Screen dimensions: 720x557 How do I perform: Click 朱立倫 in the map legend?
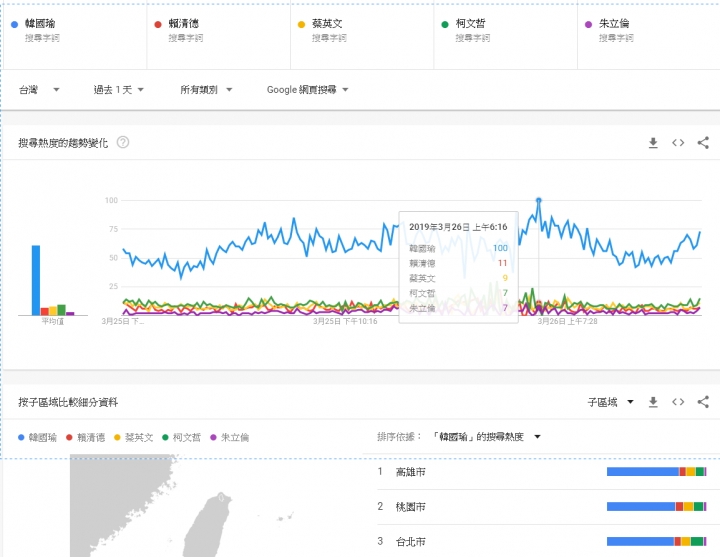[230, 437]
